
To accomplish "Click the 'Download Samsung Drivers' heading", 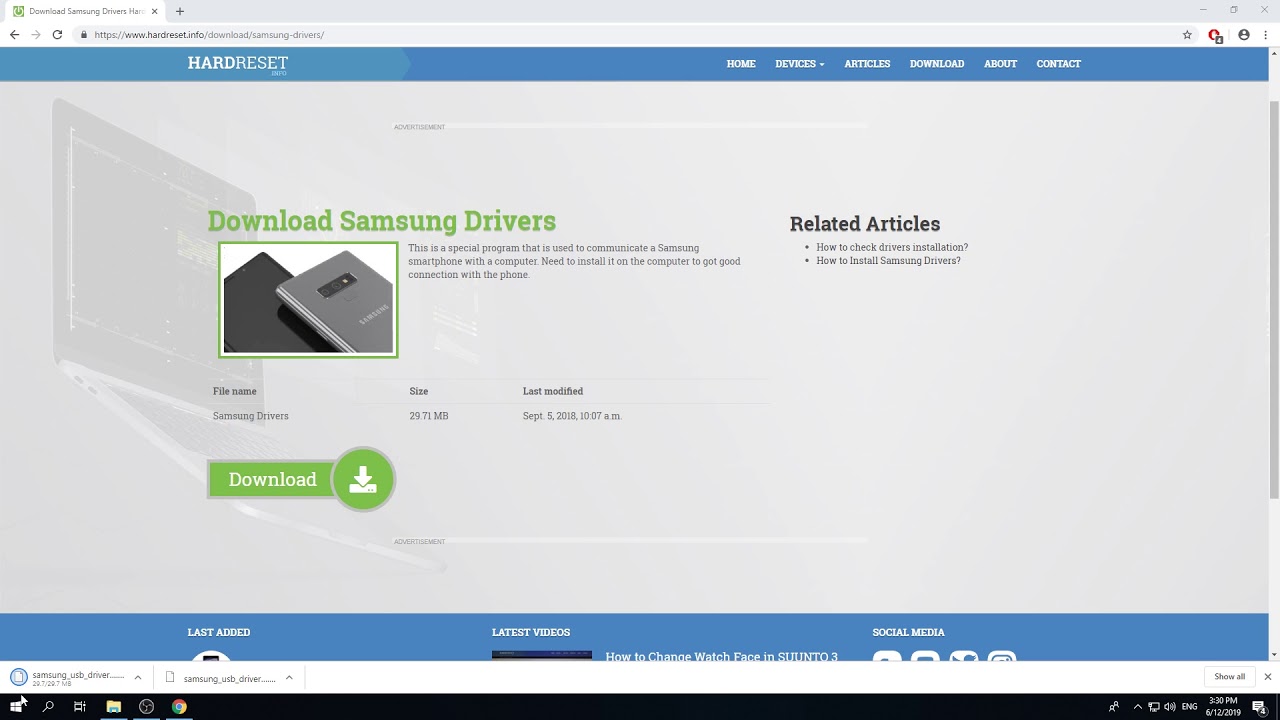I will [382, 221].
